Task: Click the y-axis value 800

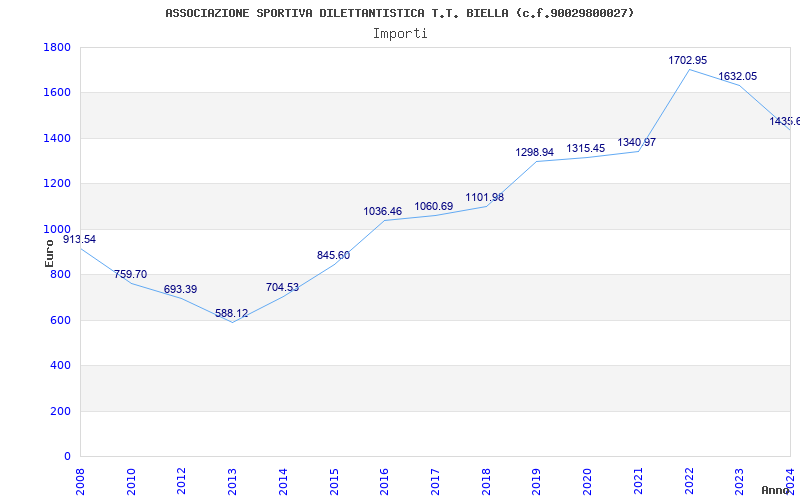Action: click(60, 274)
